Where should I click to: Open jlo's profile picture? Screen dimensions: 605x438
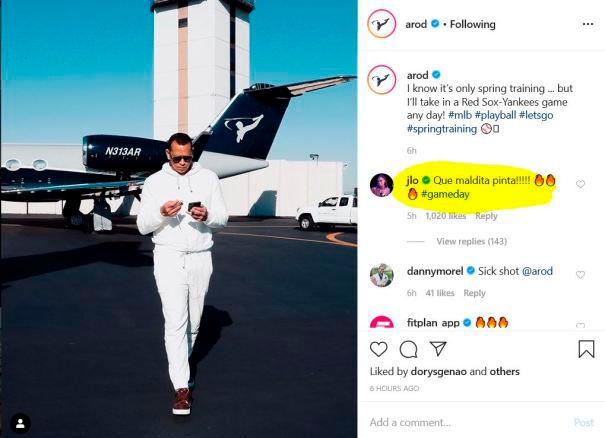point(381,185)
